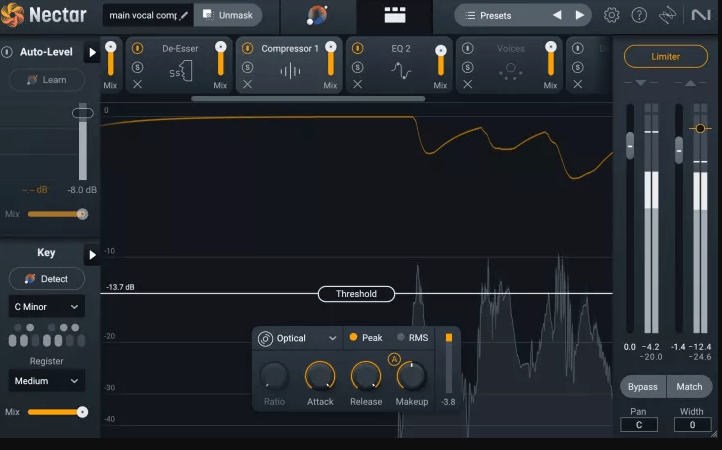Open the Medium register dropdown

click(x=47, y=381)
